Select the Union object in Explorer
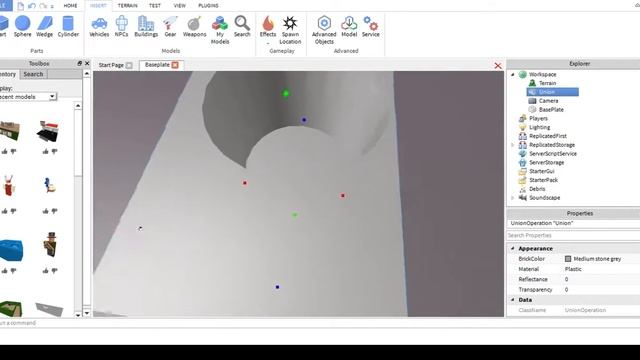Viewport: 640px width, 360px height. point(553,92)
